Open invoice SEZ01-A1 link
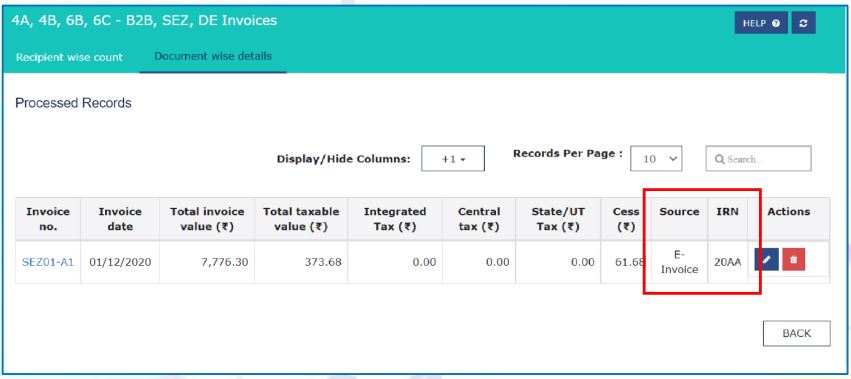The image size is (851, 379). click(x=48, y=262)
